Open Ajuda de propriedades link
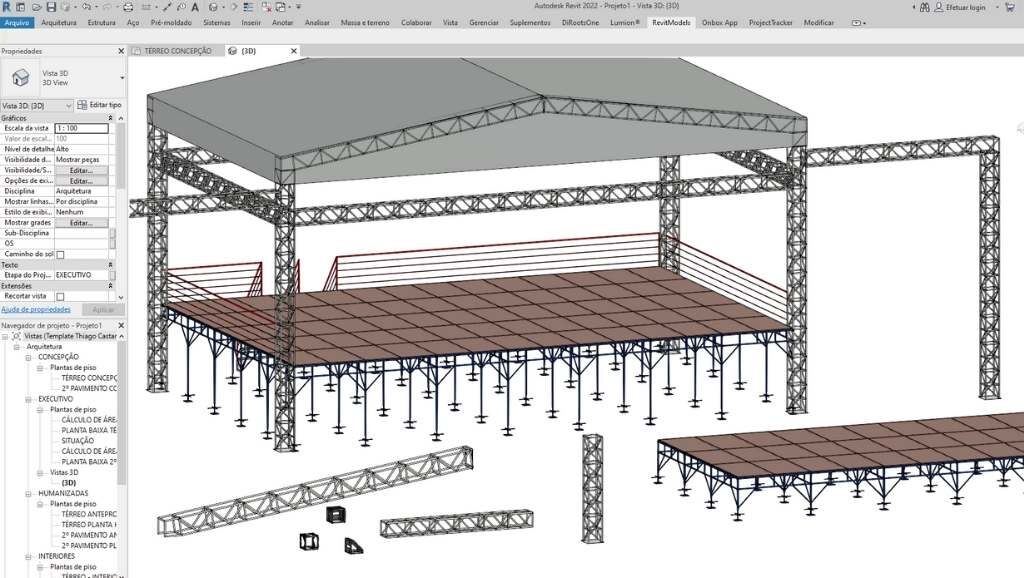Viewport: 1024px width, 578px height. [38, 309]
